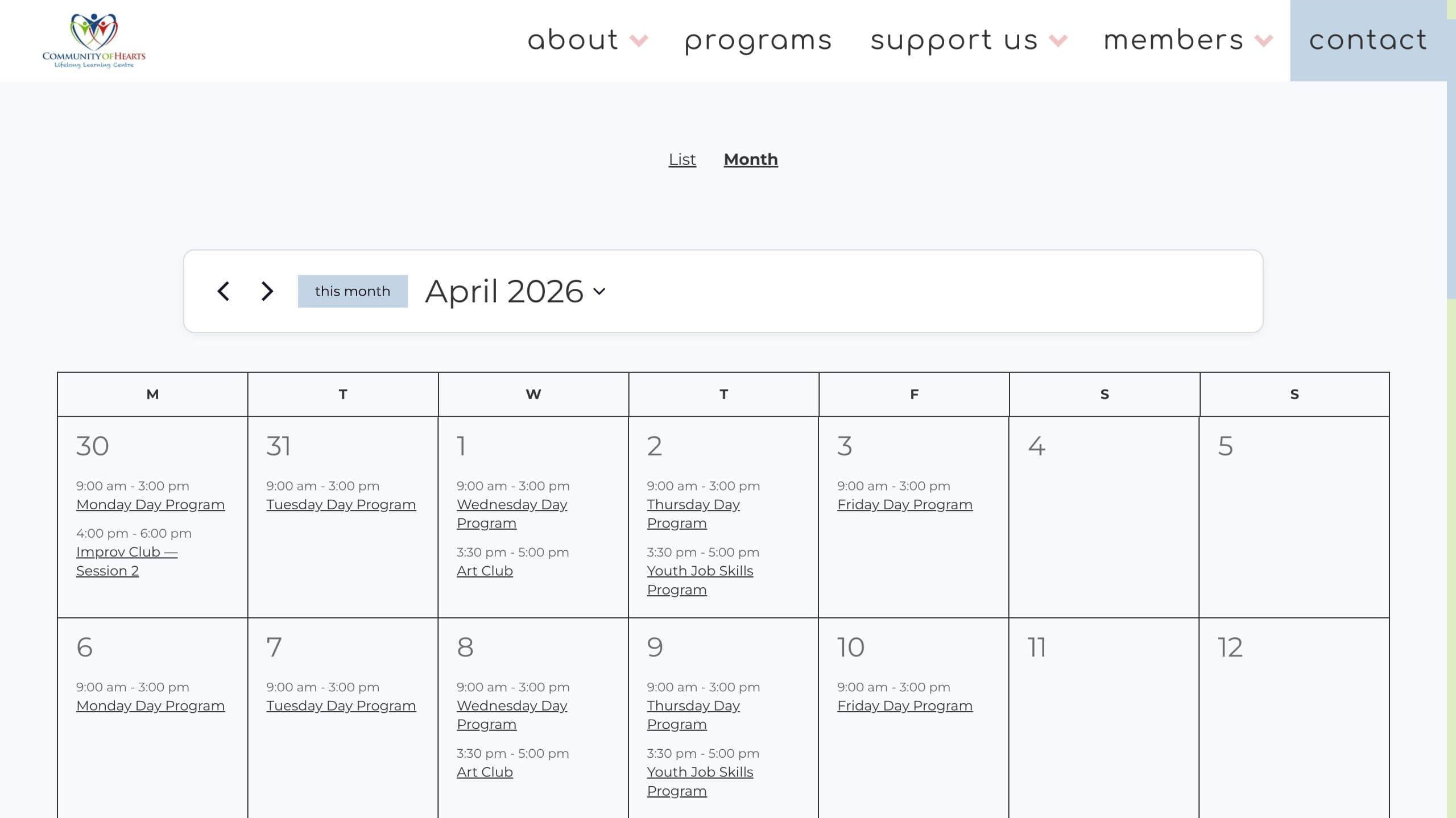Switch to List view
Viewport: 1456px width, 818px height.
pos(682,160)
